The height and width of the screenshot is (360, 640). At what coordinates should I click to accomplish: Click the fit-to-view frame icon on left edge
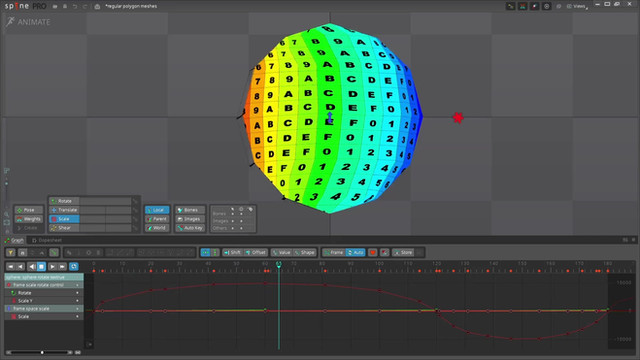[7, 222]
